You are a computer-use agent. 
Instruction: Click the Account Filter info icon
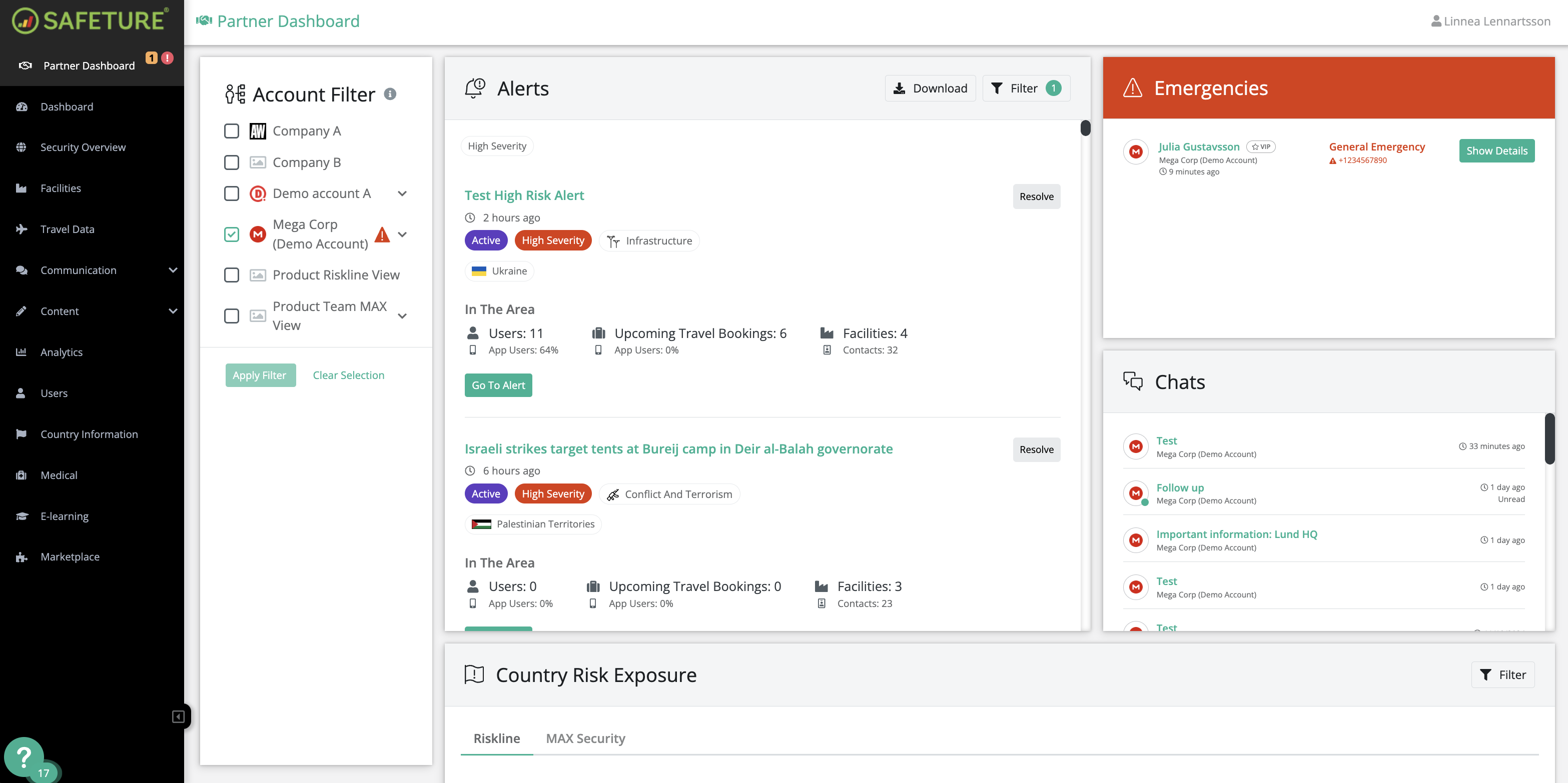pyautogui.click(x=390, y=94)
